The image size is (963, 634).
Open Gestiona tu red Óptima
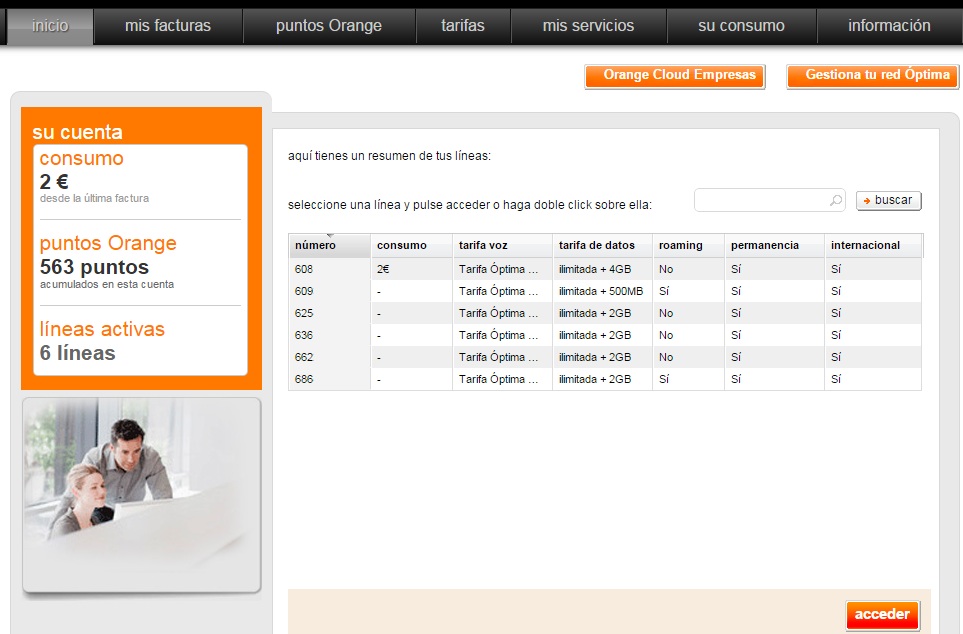pos(873,76)
